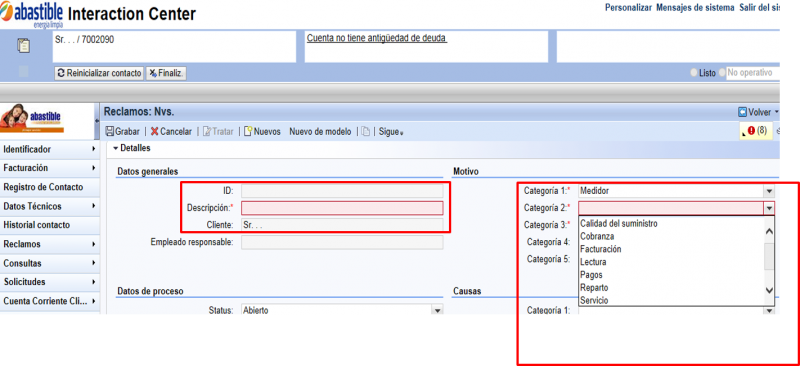The width and height of the screenshot is (800, 366).
Task: Open the Categoría 1 Medidor dropdown arrow
Action: click(x=769, y=191)
